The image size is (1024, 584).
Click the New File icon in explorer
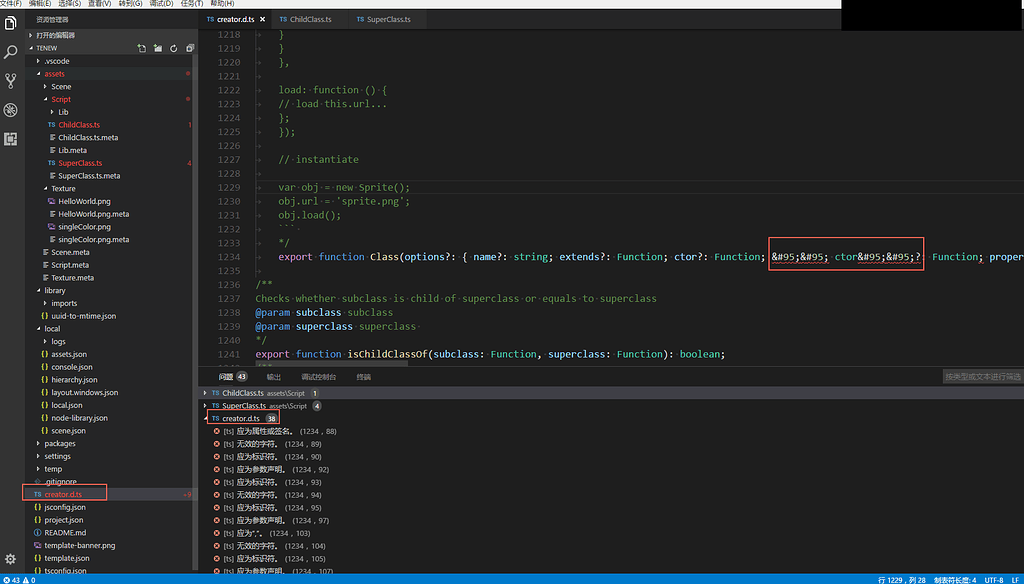tap(142, 48)
